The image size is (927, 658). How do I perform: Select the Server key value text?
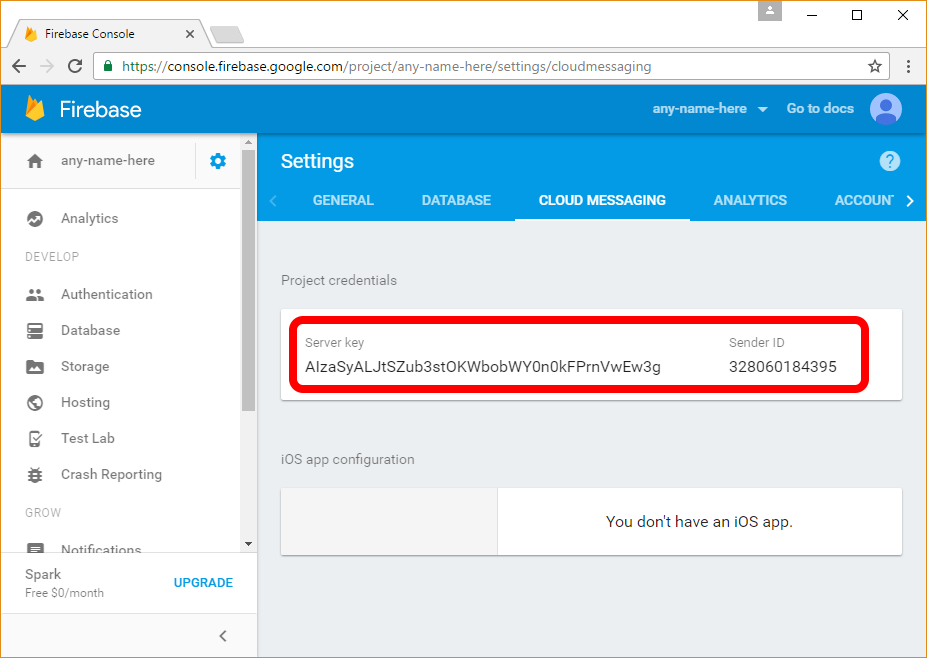coord(483,367)
